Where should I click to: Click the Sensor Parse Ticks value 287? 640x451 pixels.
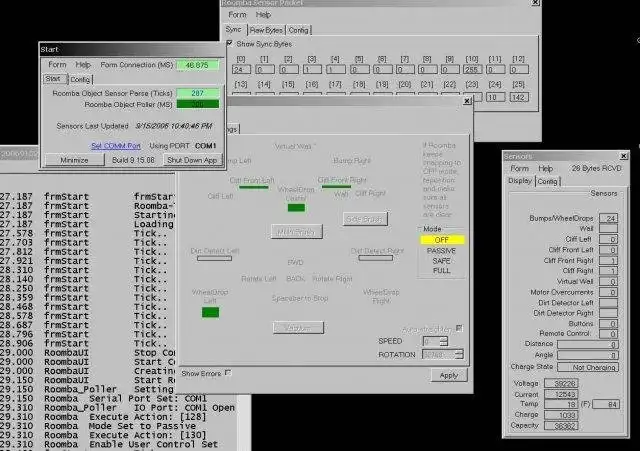click(198, 93)
